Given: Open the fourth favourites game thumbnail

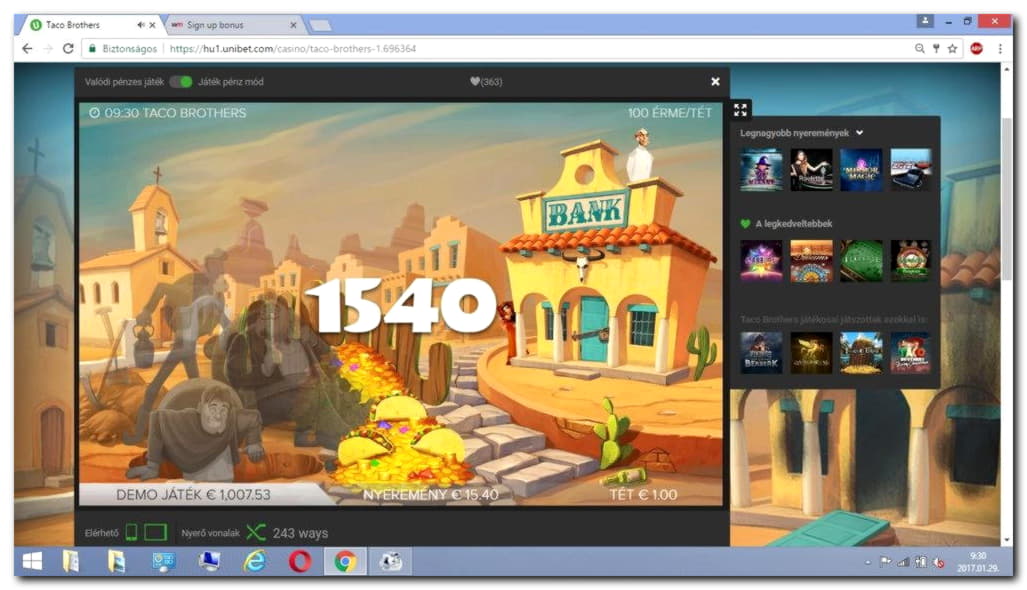Looking at the screenshot, I should (910, 261).
